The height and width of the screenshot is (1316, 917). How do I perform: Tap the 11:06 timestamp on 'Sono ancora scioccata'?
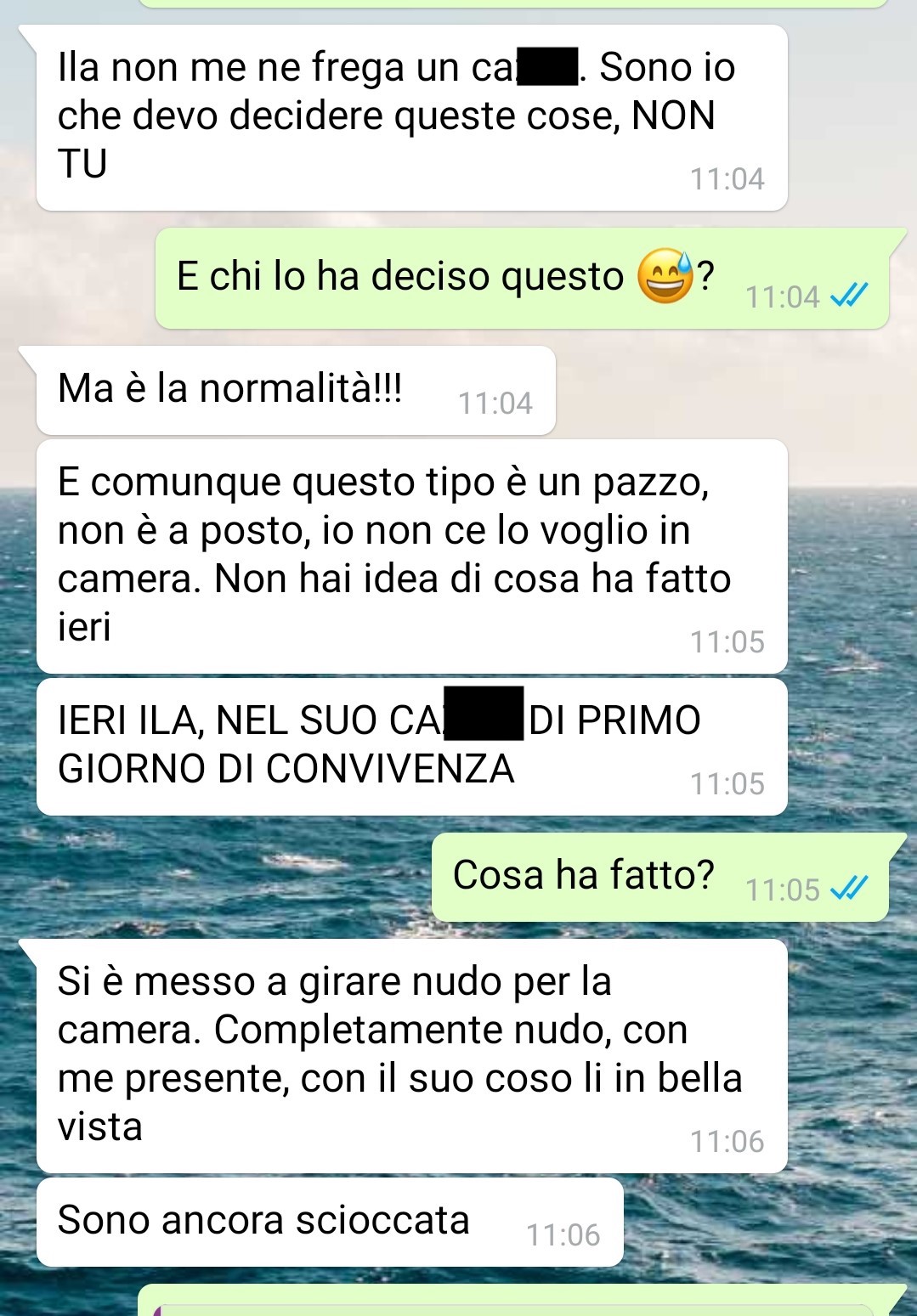tap(563, 1234)
